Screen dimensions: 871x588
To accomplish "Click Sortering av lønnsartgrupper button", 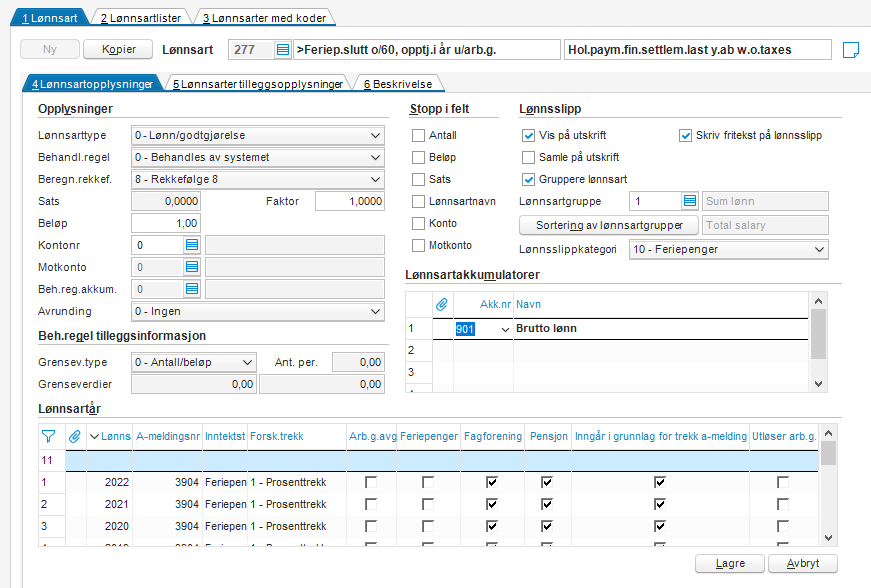I will [609, 225].
